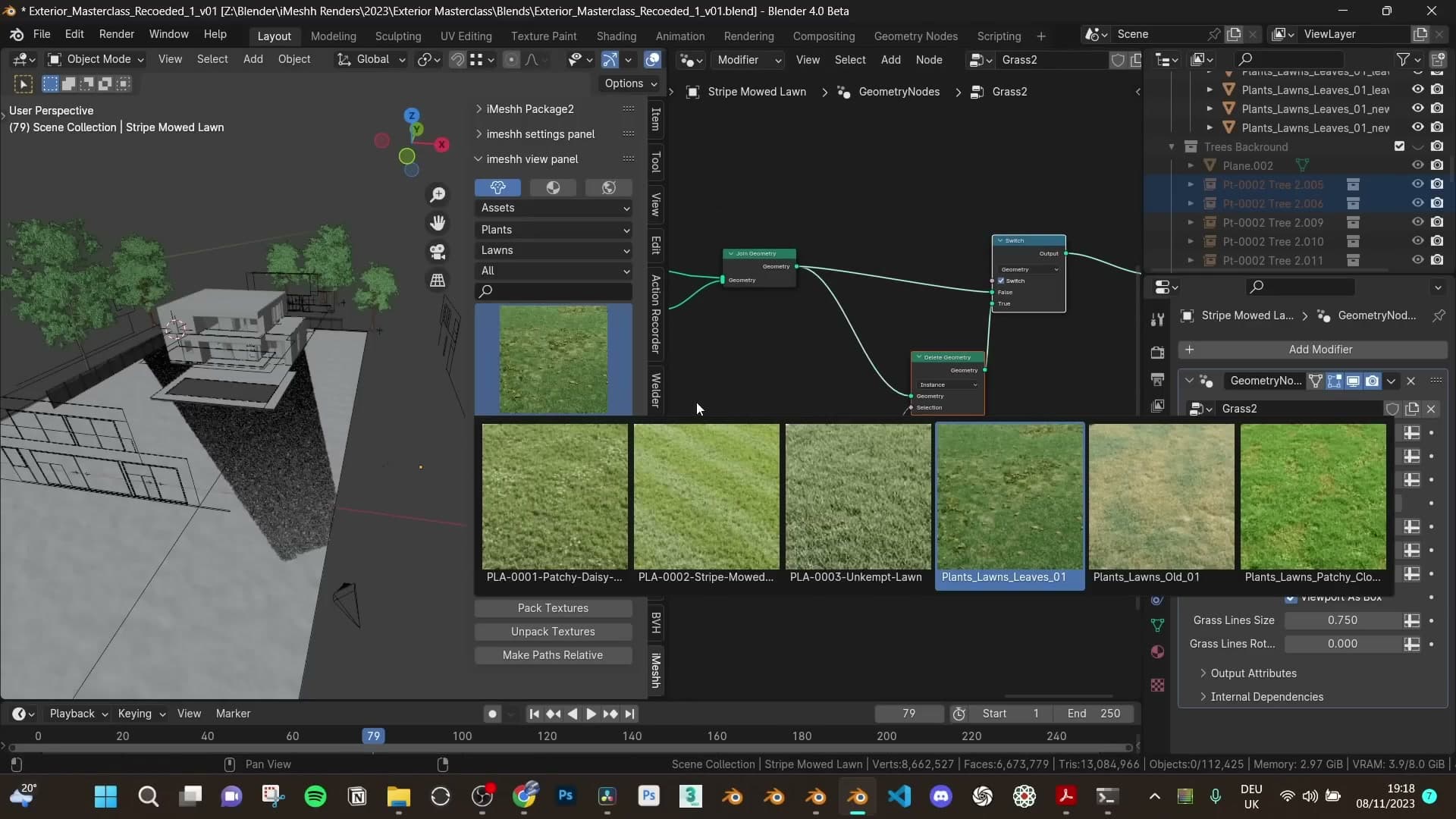The width and height of the screenshot is (1456, 819).
Task: Hide Pt-0002 Tree 2.009 in viewport
Action: [1417, 222]
